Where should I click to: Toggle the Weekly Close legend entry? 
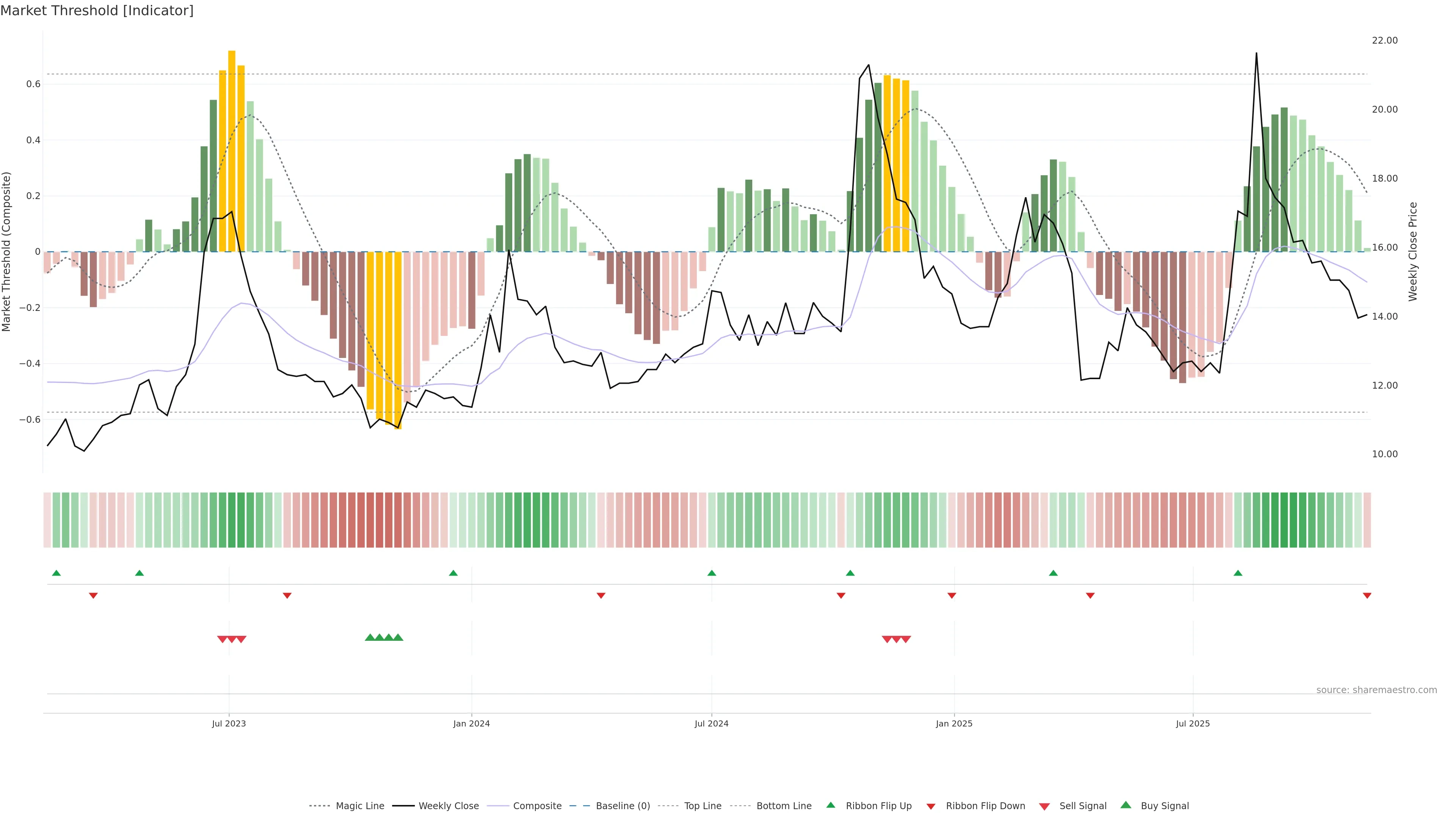pos(448,806)
